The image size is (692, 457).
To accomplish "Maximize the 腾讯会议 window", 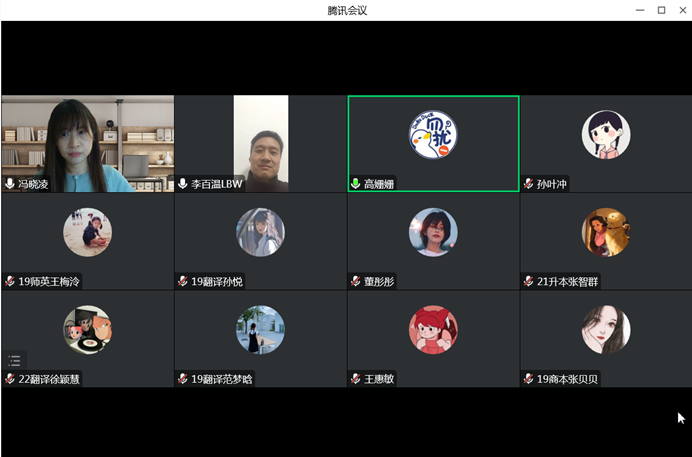I will tap(661, 10).
